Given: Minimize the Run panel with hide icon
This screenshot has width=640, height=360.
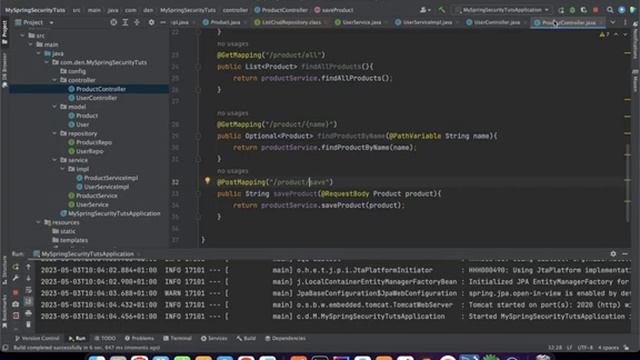Looking at the screenshot, I should pos(625,254).
